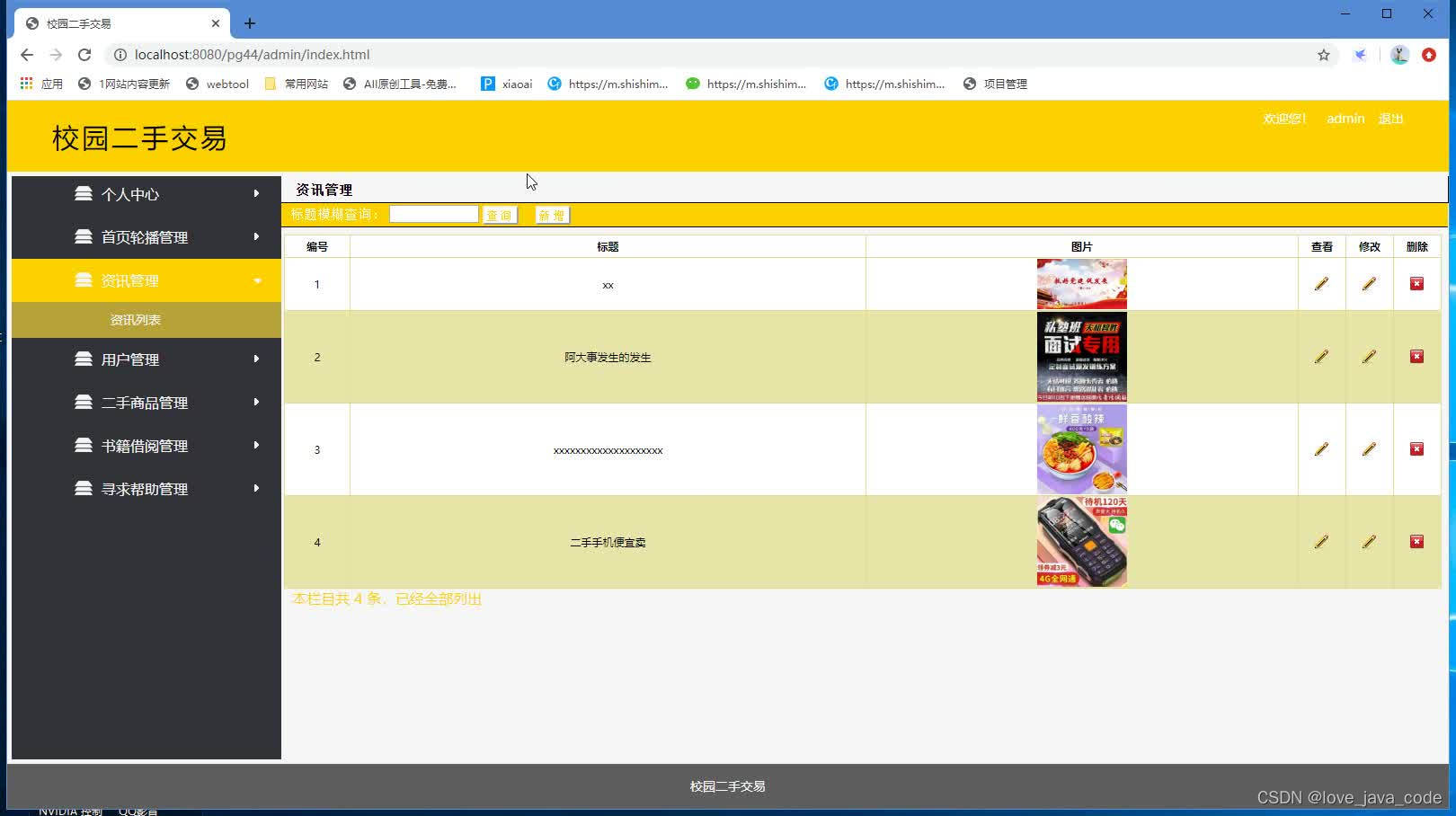The width and height of the screenshot is (1456, 816).
Task: Open the noodle bowl food thumbnail
Action: click(x=1081, y=449)
